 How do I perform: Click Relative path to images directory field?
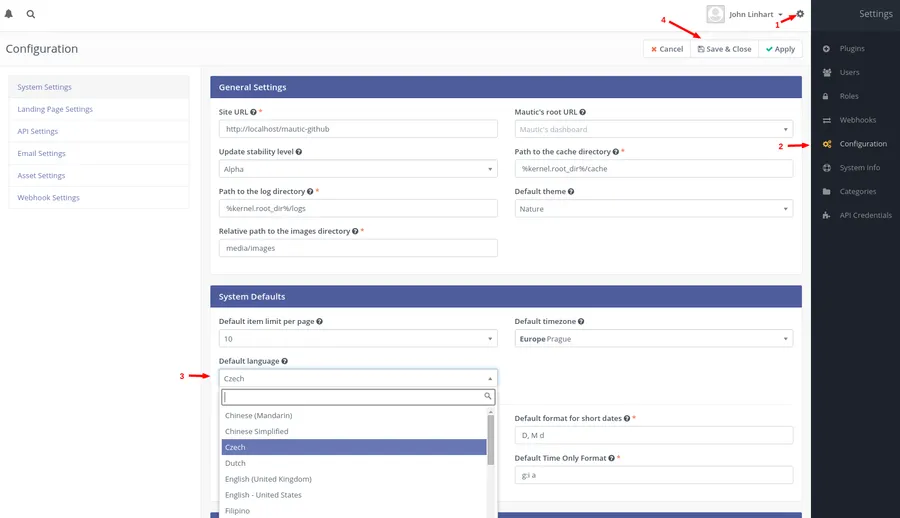point(358,248)
